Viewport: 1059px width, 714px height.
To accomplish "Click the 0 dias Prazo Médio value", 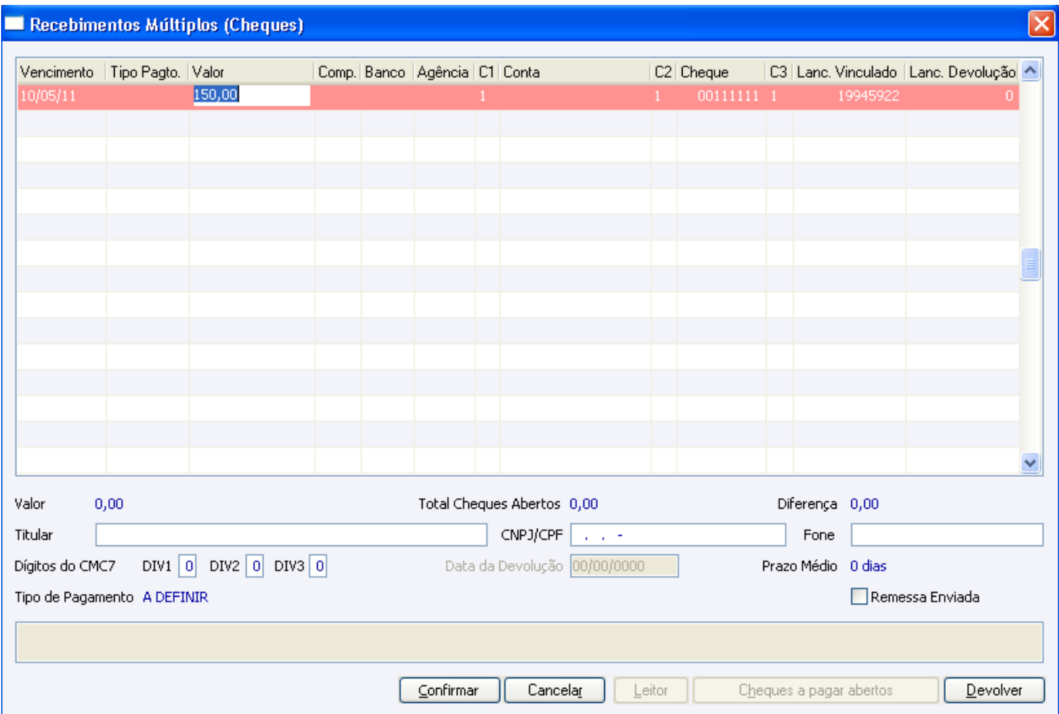I will [x=868, y=566].
